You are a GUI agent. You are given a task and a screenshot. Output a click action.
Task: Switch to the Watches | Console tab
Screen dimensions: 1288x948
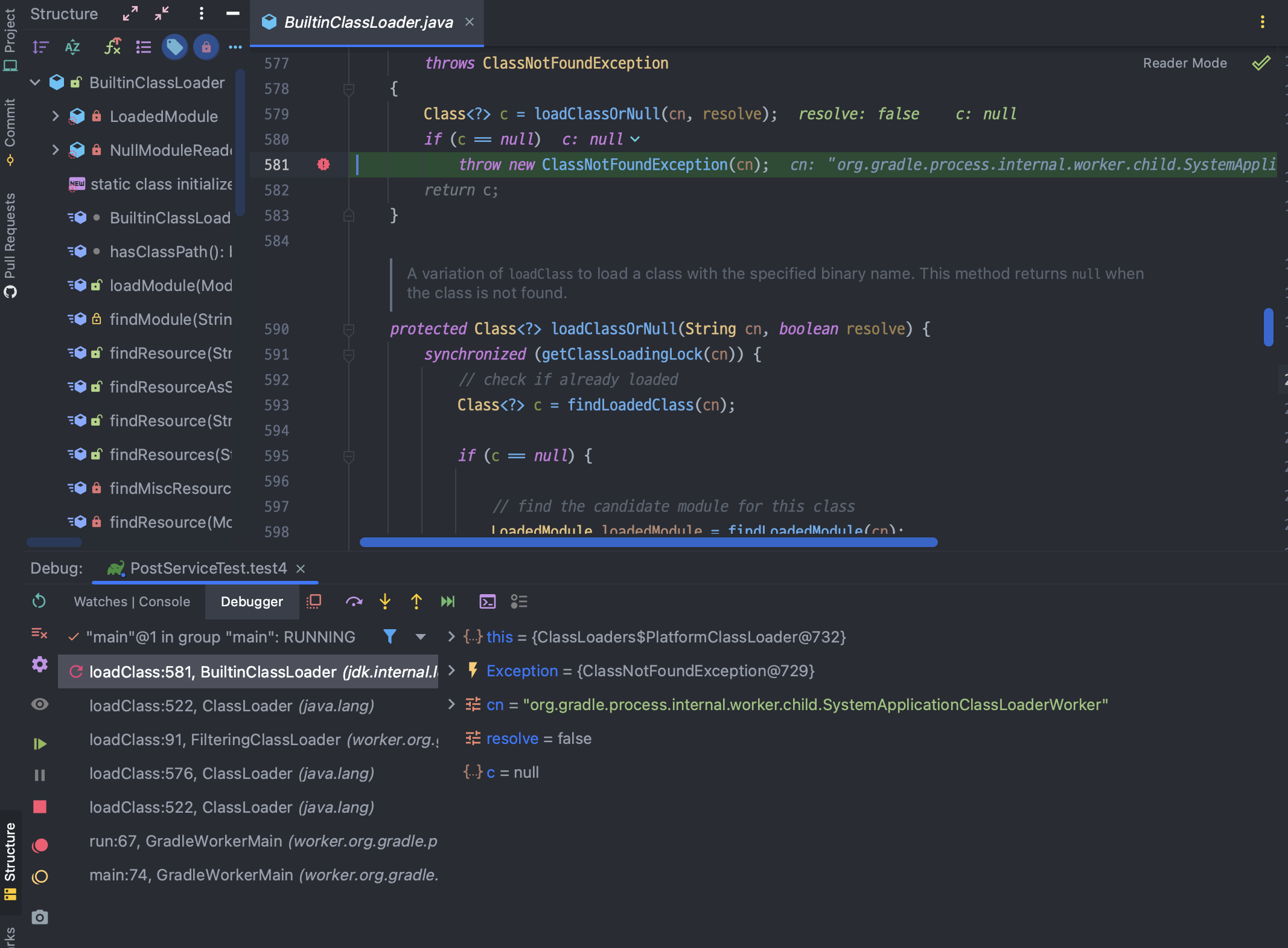[132, 601]
